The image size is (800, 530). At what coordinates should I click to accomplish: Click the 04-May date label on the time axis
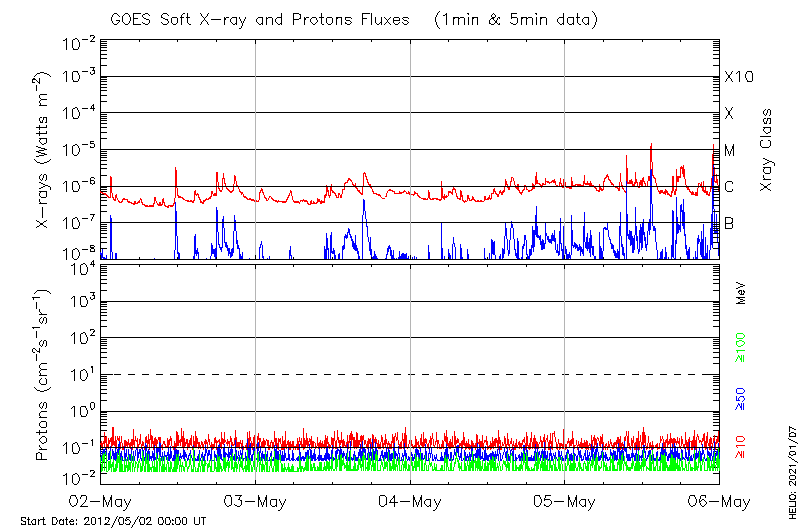[410, 502]
